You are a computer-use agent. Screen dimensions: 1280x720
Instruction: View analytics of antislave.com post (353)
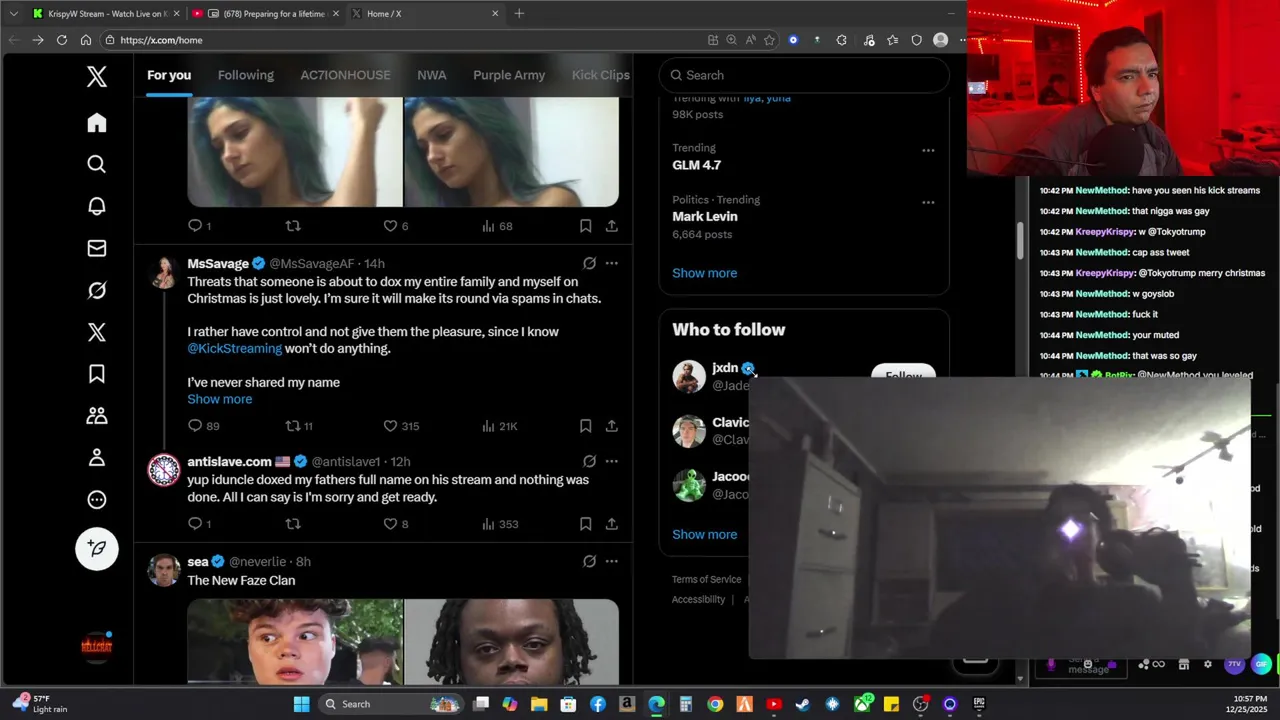coord(499,524)
